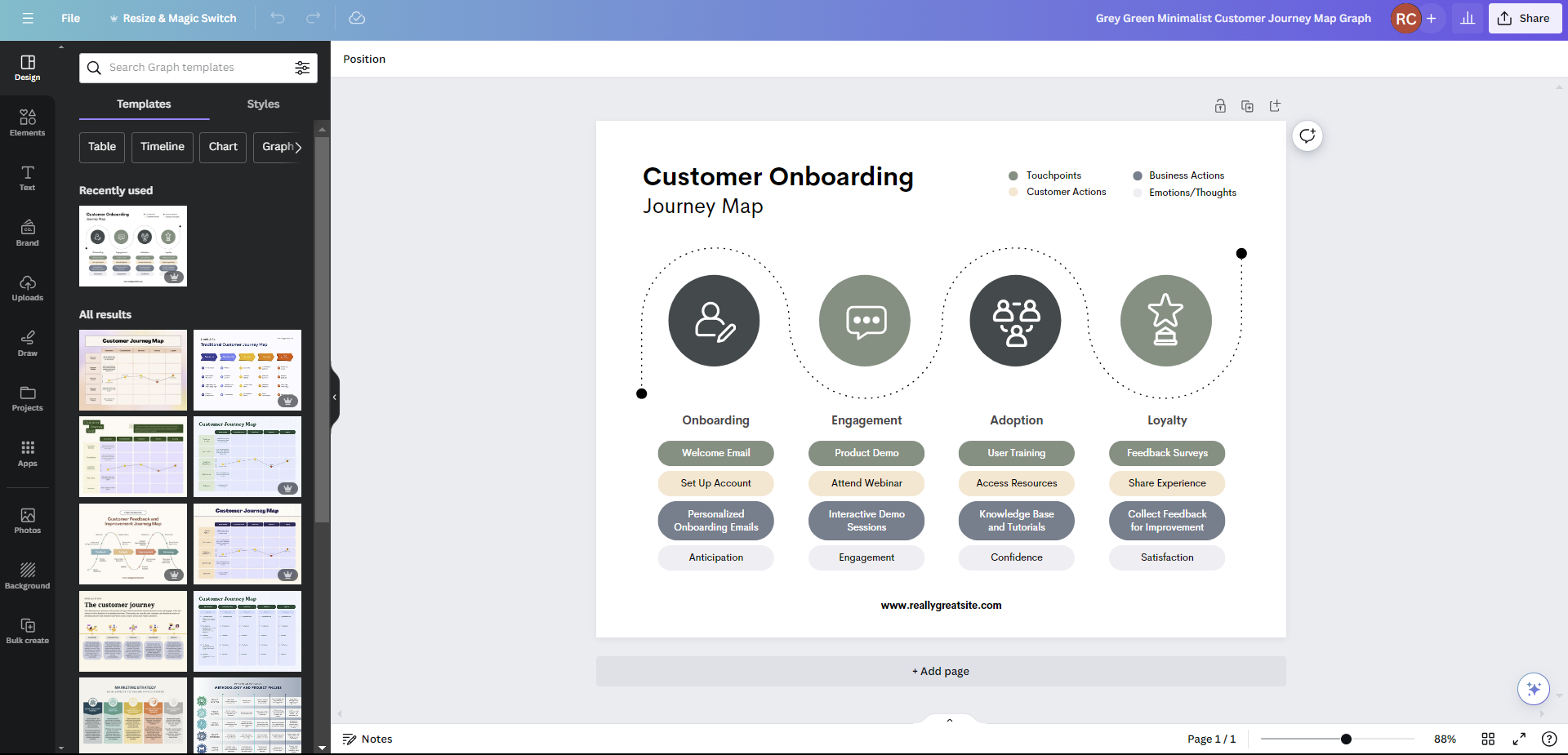Open the Brand panel
The image size is (1568, 755).
pyautogui.click(x=28, y=233)
